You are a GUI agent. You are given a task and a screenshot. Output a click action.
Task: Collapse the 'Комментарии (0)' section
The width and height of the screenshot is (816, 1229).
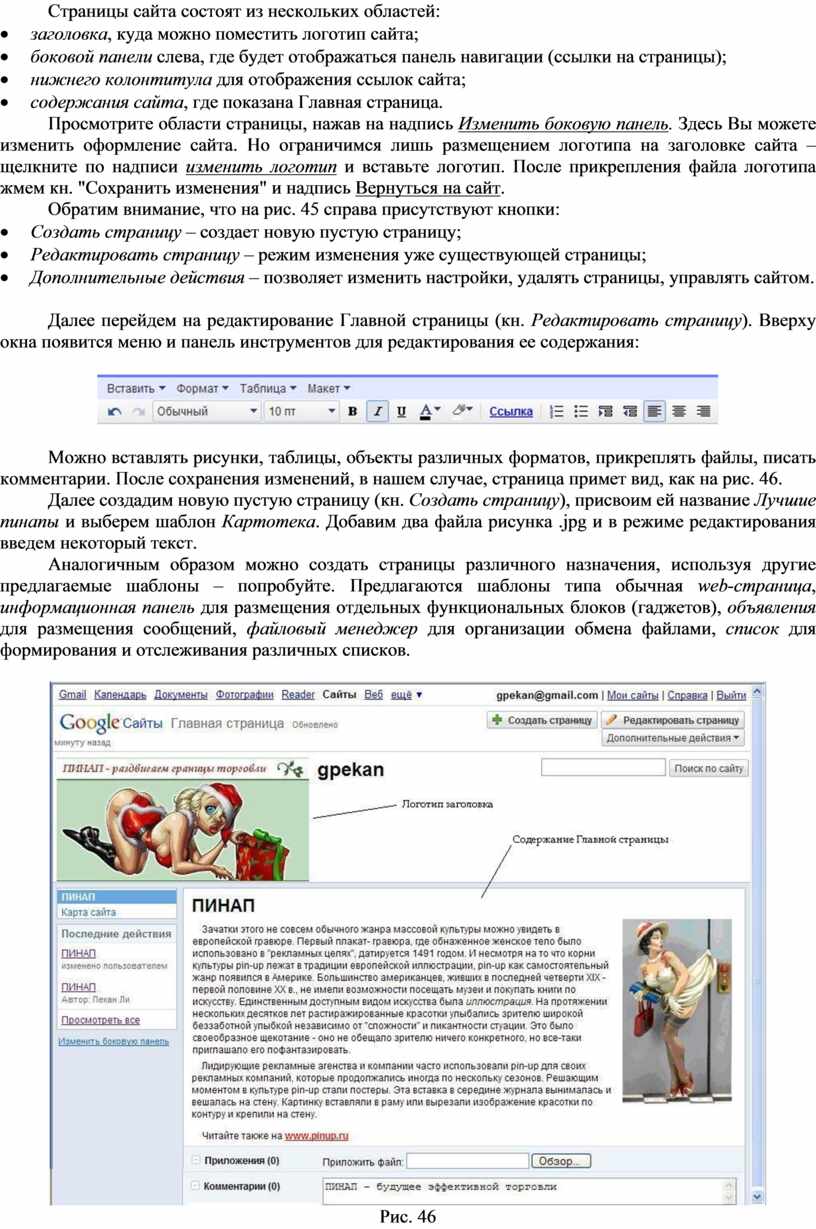pyautogui.click(x=194, y=1186)
